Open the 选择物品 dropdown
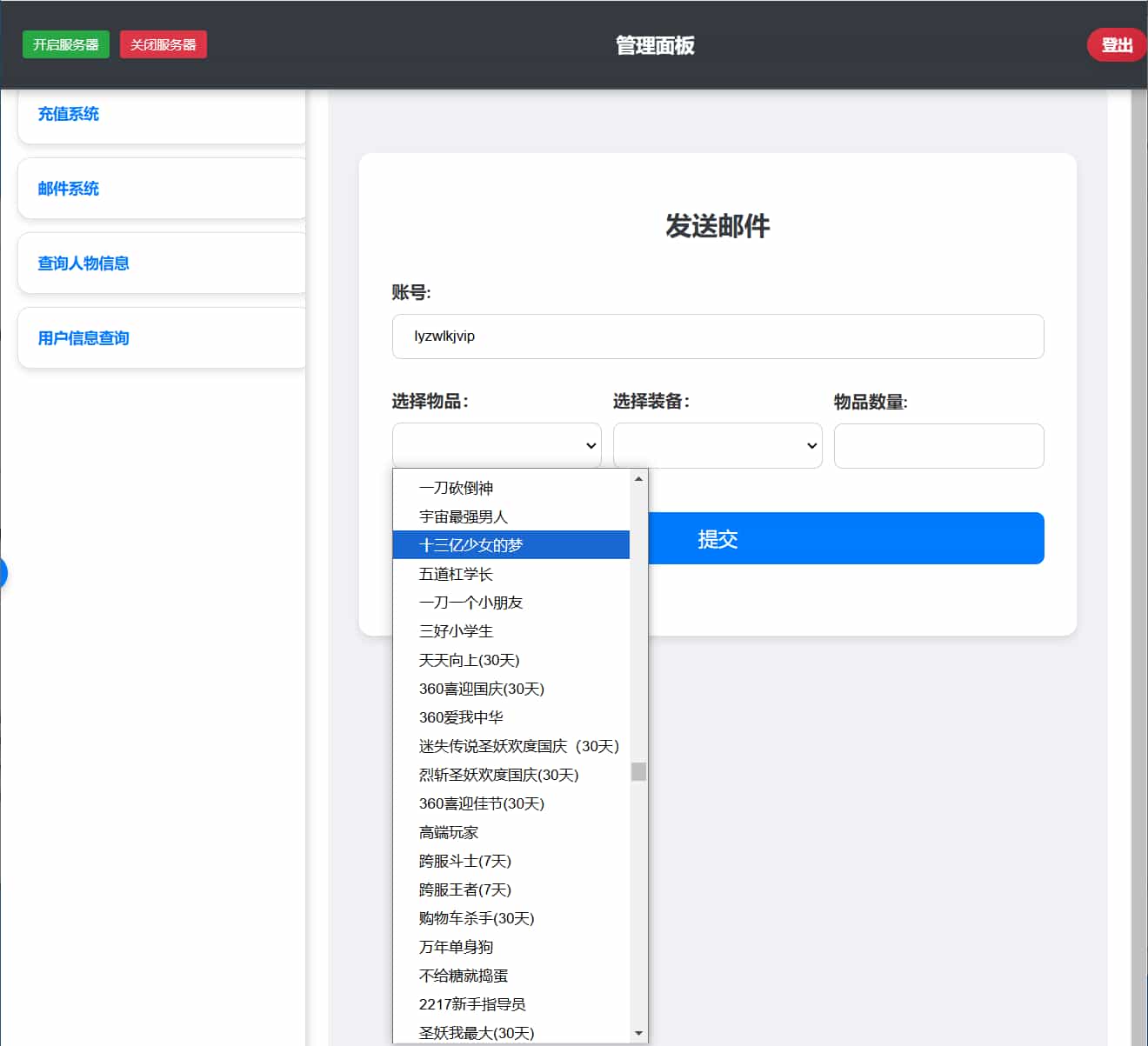The image size is (1148, 1046). [x=496, y=444]
